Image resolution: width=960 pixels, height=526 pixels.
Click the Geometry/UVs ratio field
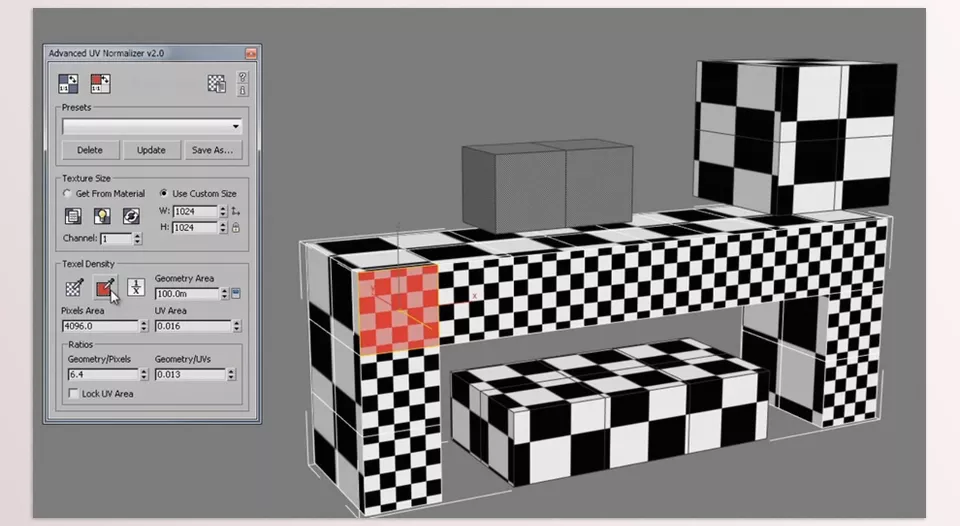click(x=190, y=374)
